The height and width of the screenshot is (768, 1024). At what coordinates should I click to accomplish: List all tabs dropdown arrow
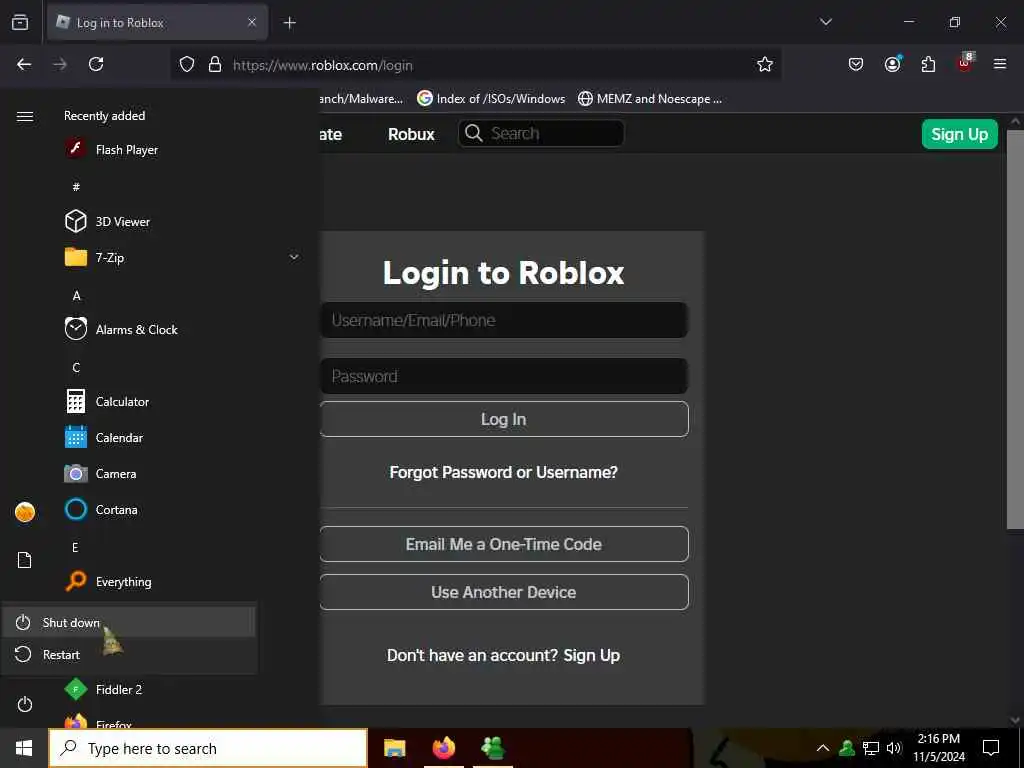coord(825,22)
